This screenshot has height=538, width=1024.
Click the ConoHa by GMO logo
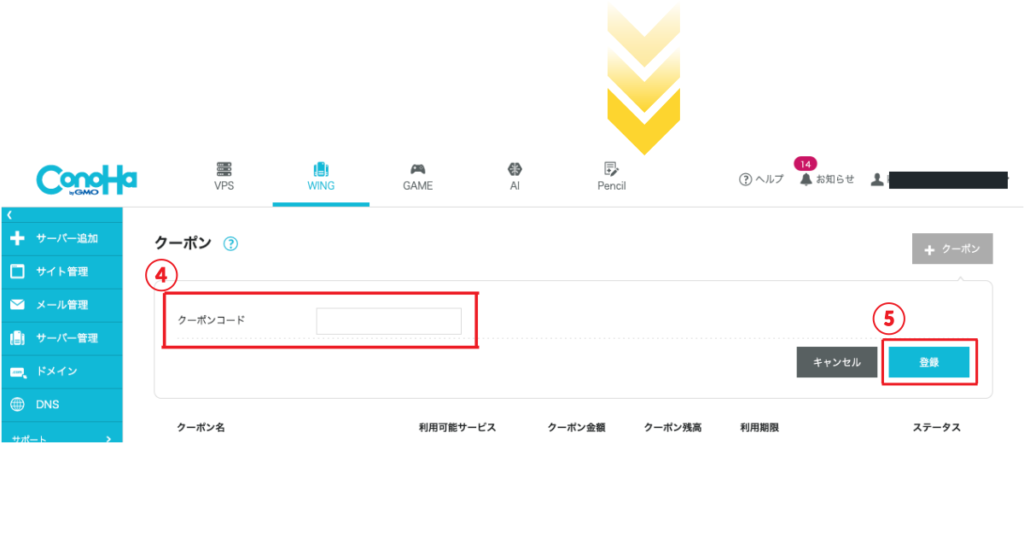coord(86,180)
